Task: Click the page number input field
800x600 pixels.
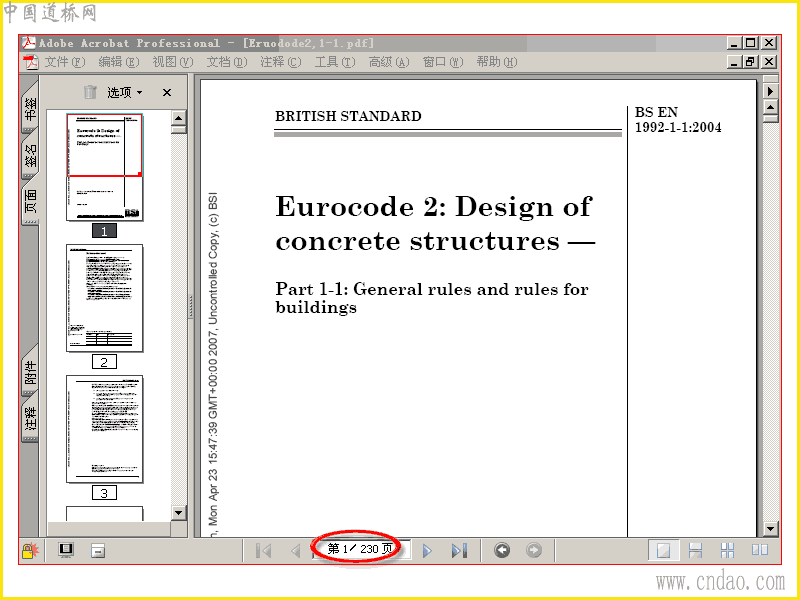Action: [360, 549]
